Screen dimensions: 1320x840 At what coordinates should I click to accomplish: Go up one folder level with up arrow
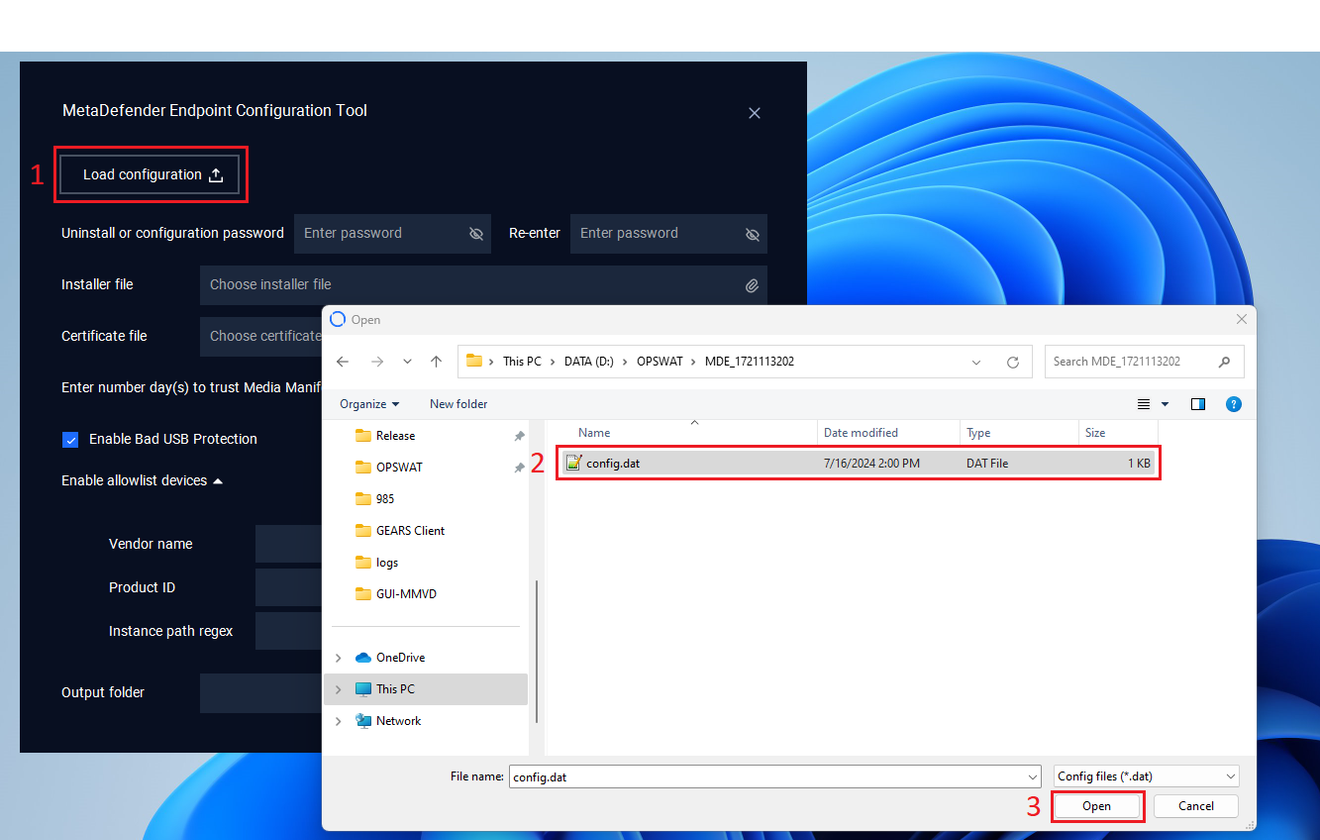pos(436,362)
